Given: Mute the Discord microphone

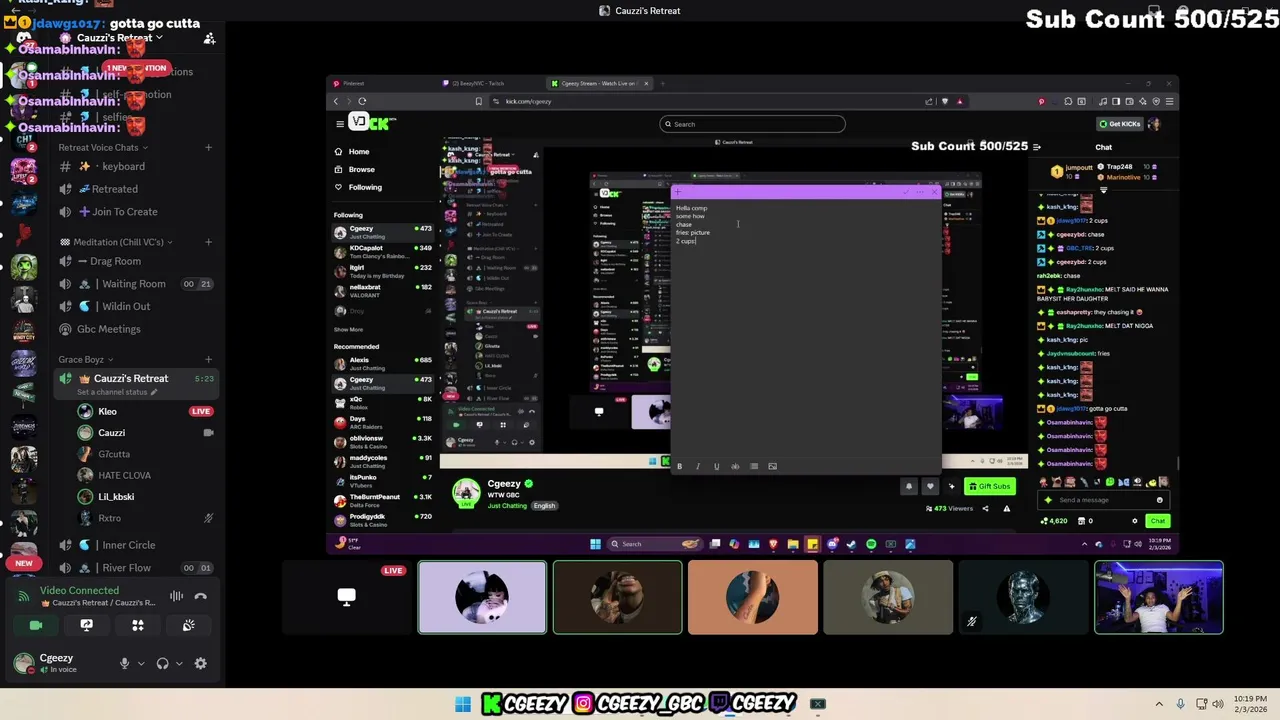Looking at the screenshot, I should click(x=125, y=663).
